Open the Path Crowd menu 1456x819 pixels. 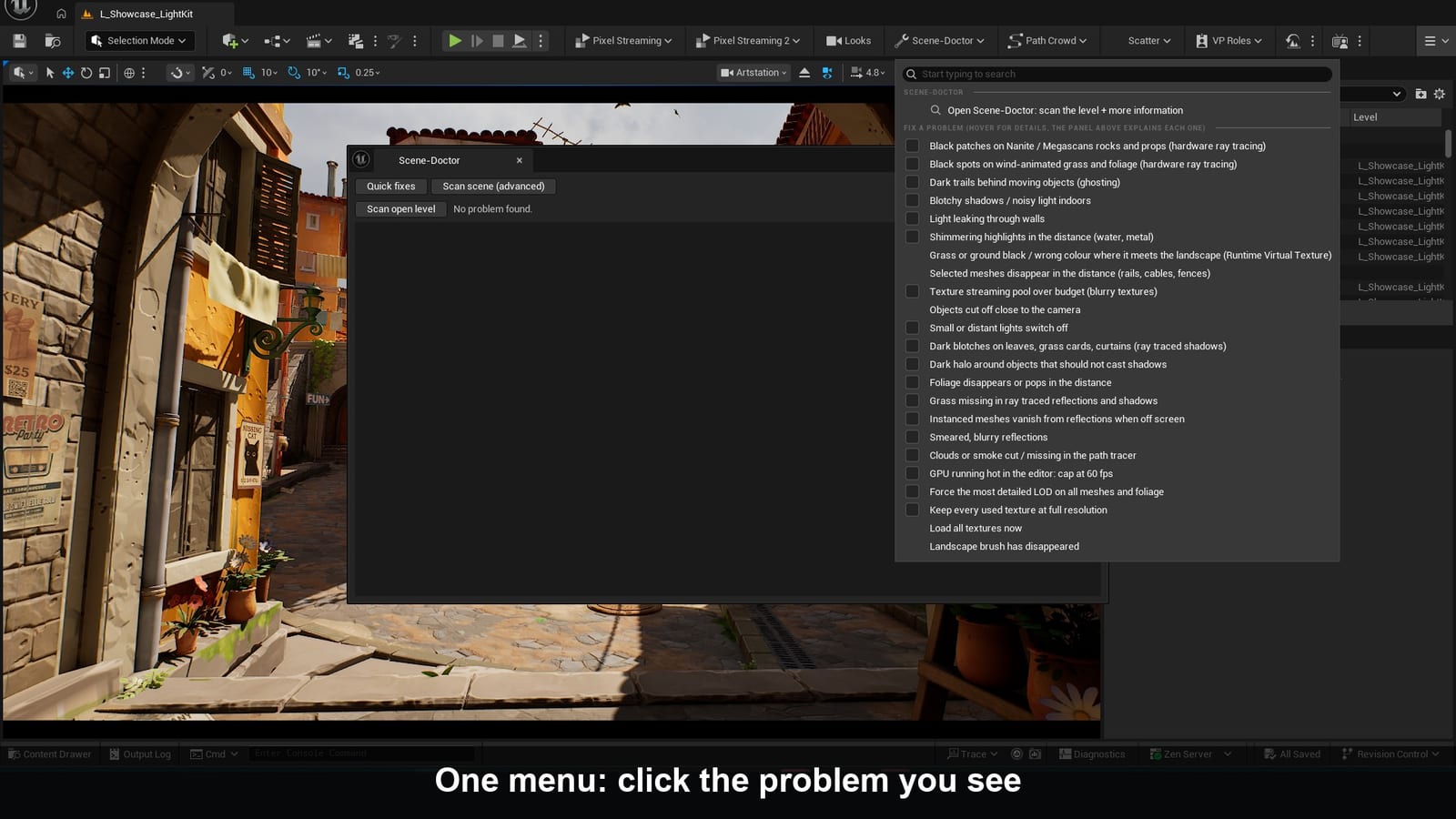tap(1047, 41)
